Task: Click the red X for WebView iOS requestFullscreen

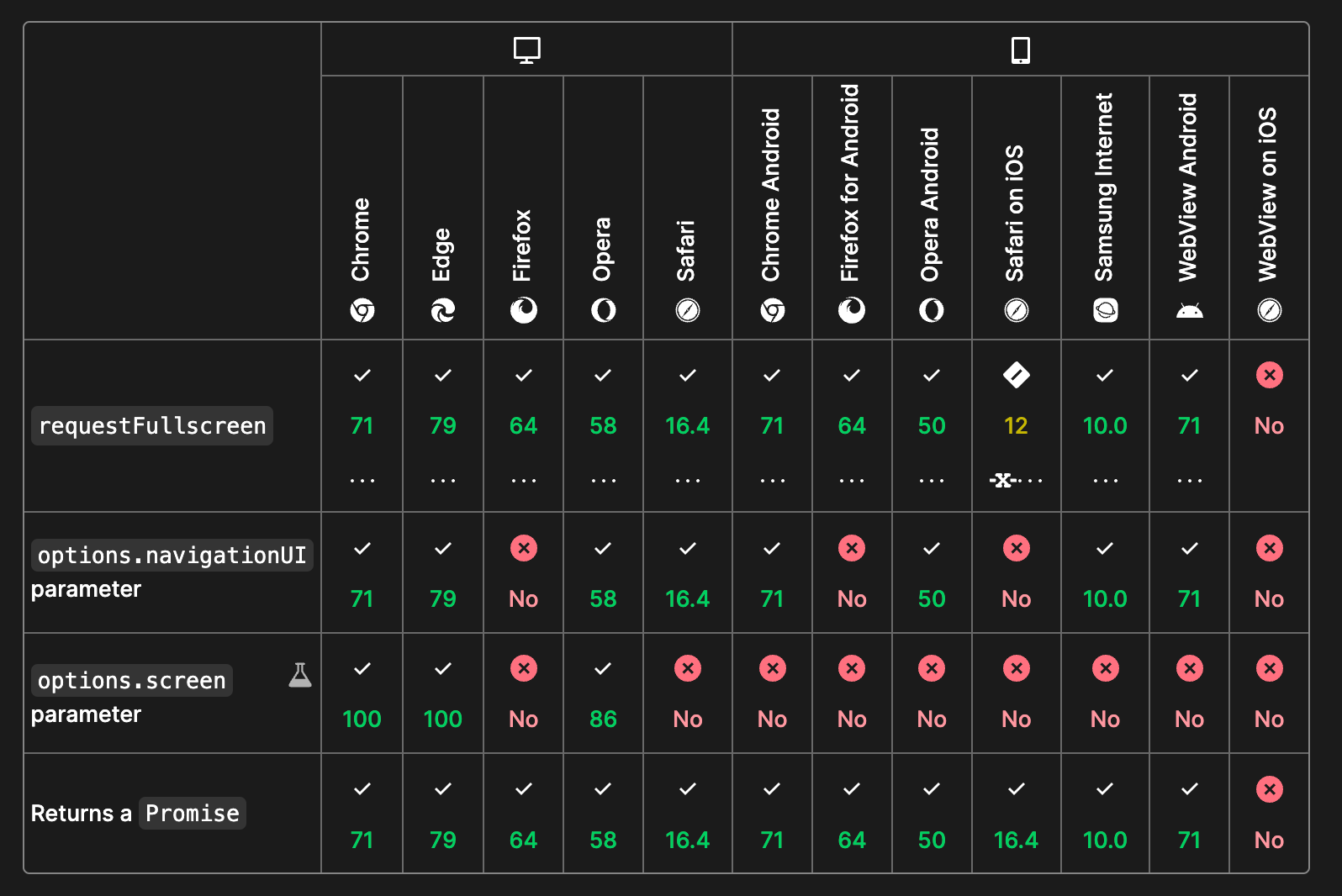Action: 1269,375
